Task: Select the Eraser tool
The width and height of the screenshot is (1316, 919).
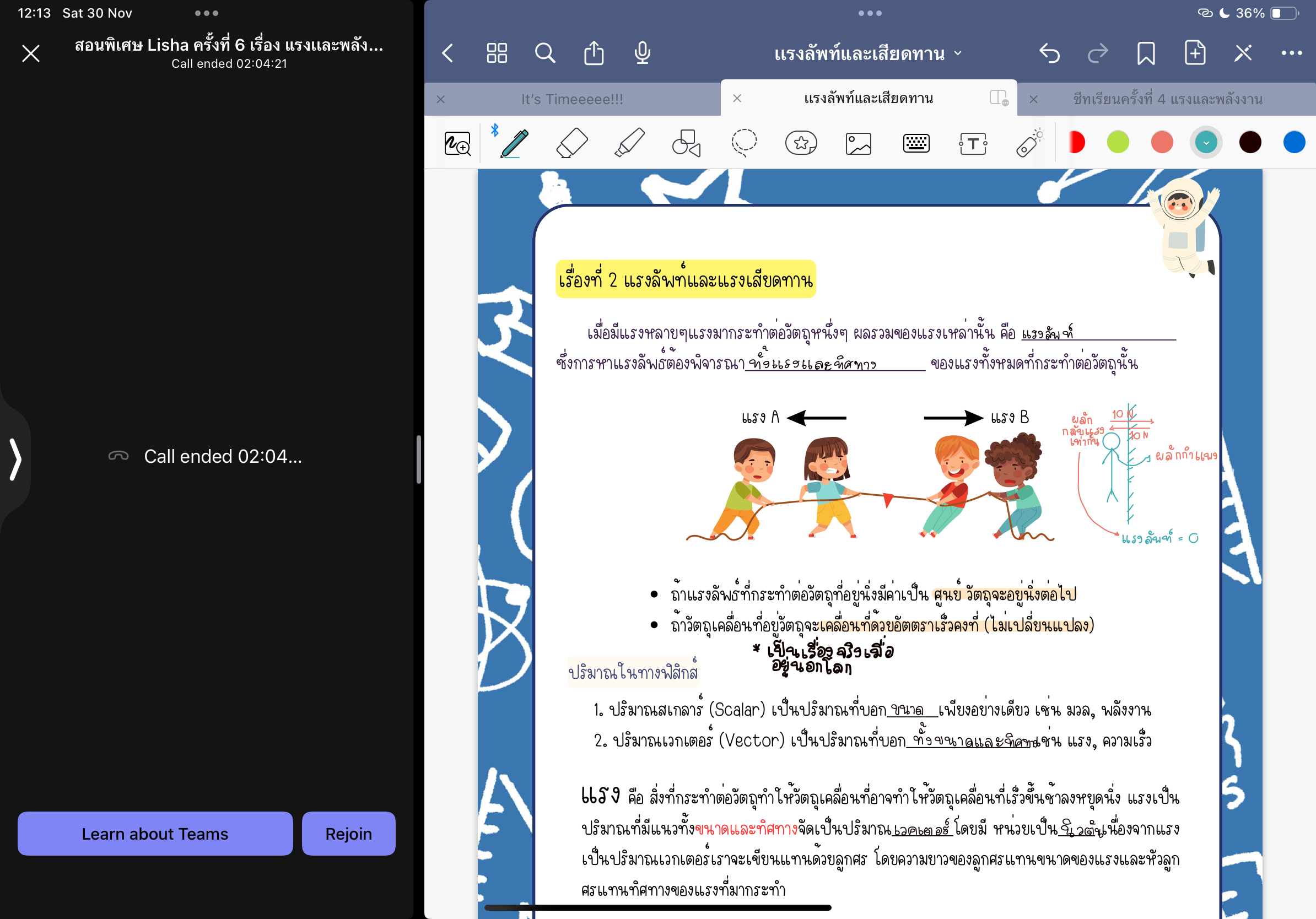Action: [x=571, y=143]
